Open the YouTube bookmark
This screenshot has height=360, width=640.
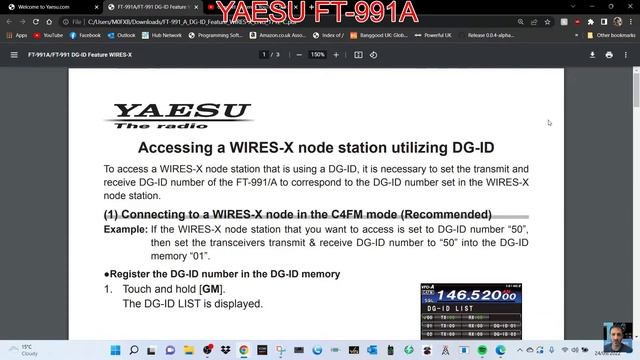[49, 36]
